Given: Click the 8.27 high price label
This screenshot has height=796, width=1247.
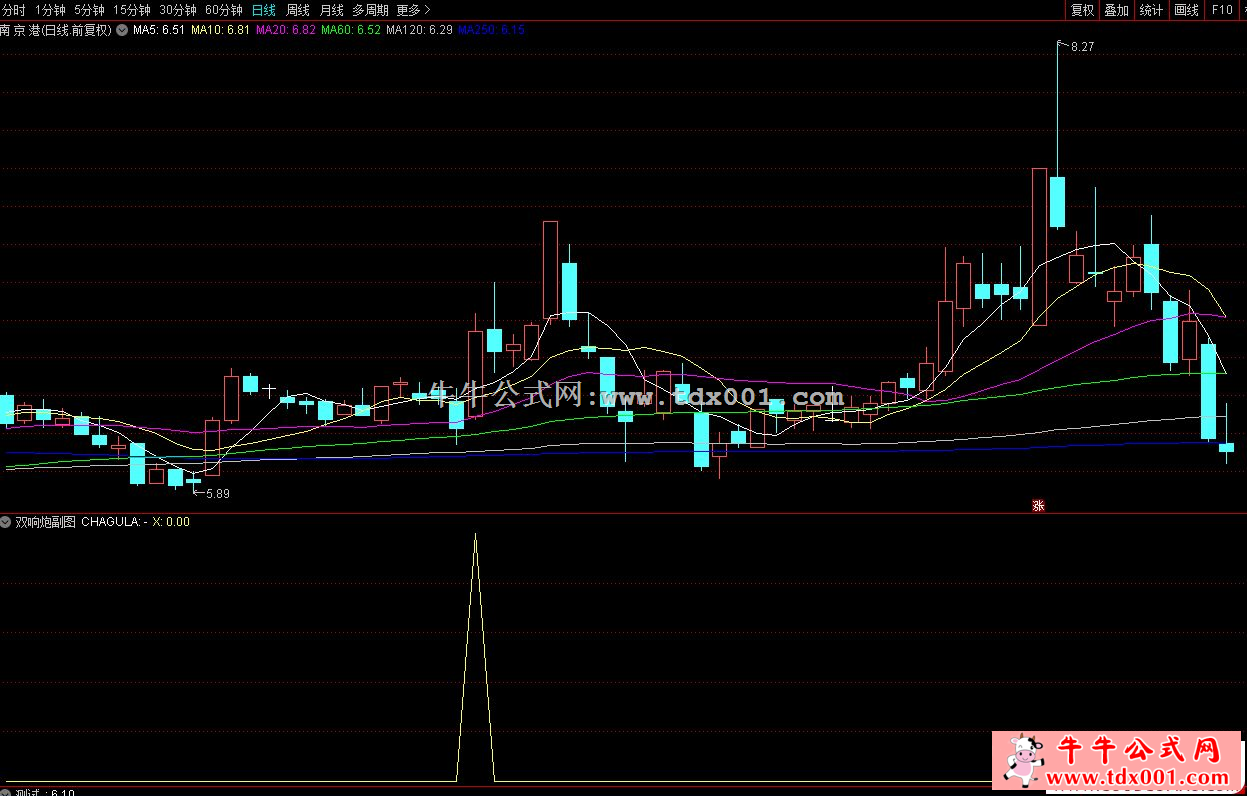Looking at the screenshot, I should 1082,47.
